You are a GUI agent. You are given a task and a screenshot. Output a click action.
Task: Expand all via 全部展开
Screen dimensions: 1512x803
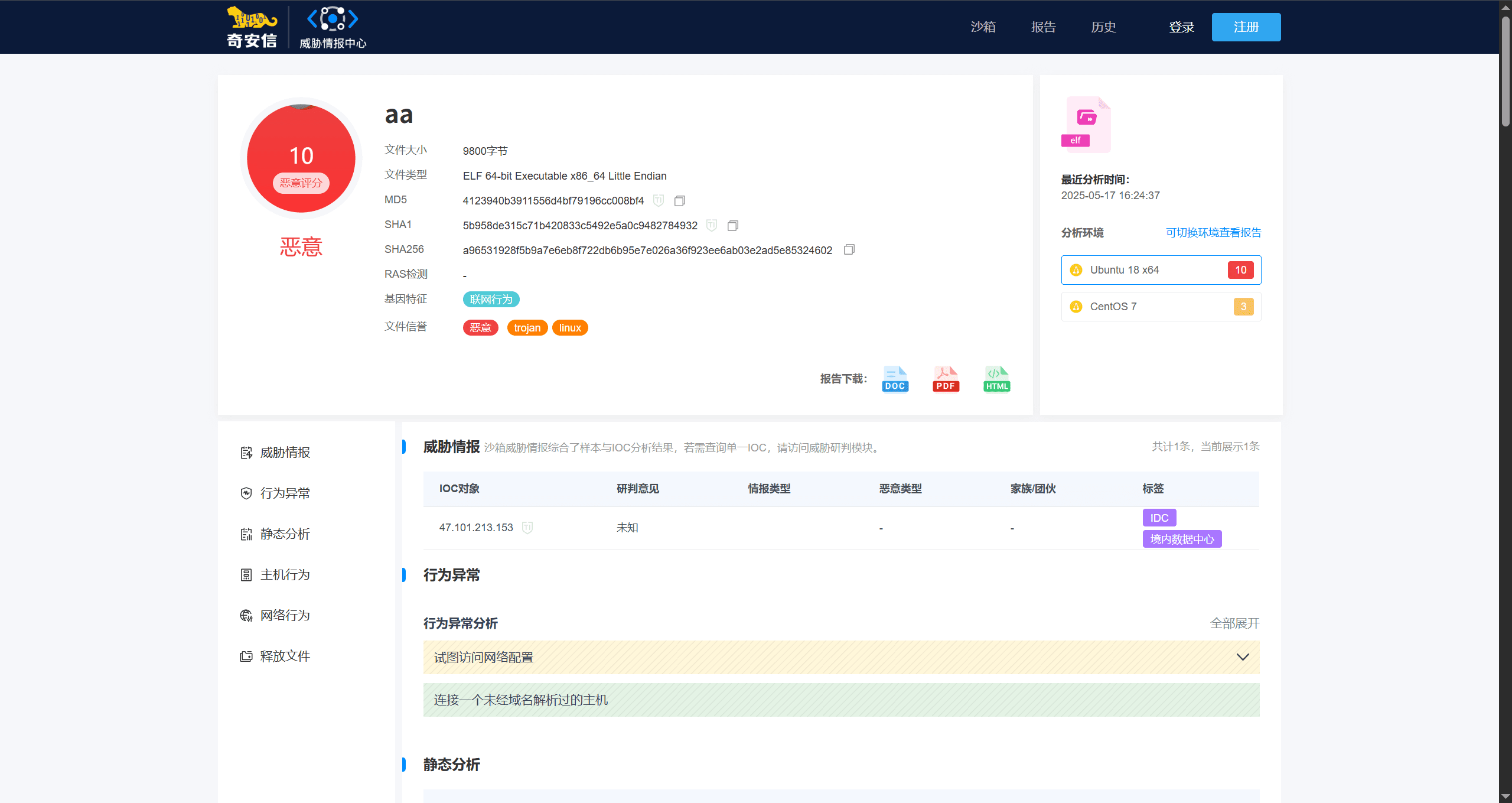tap(1234, 623)
